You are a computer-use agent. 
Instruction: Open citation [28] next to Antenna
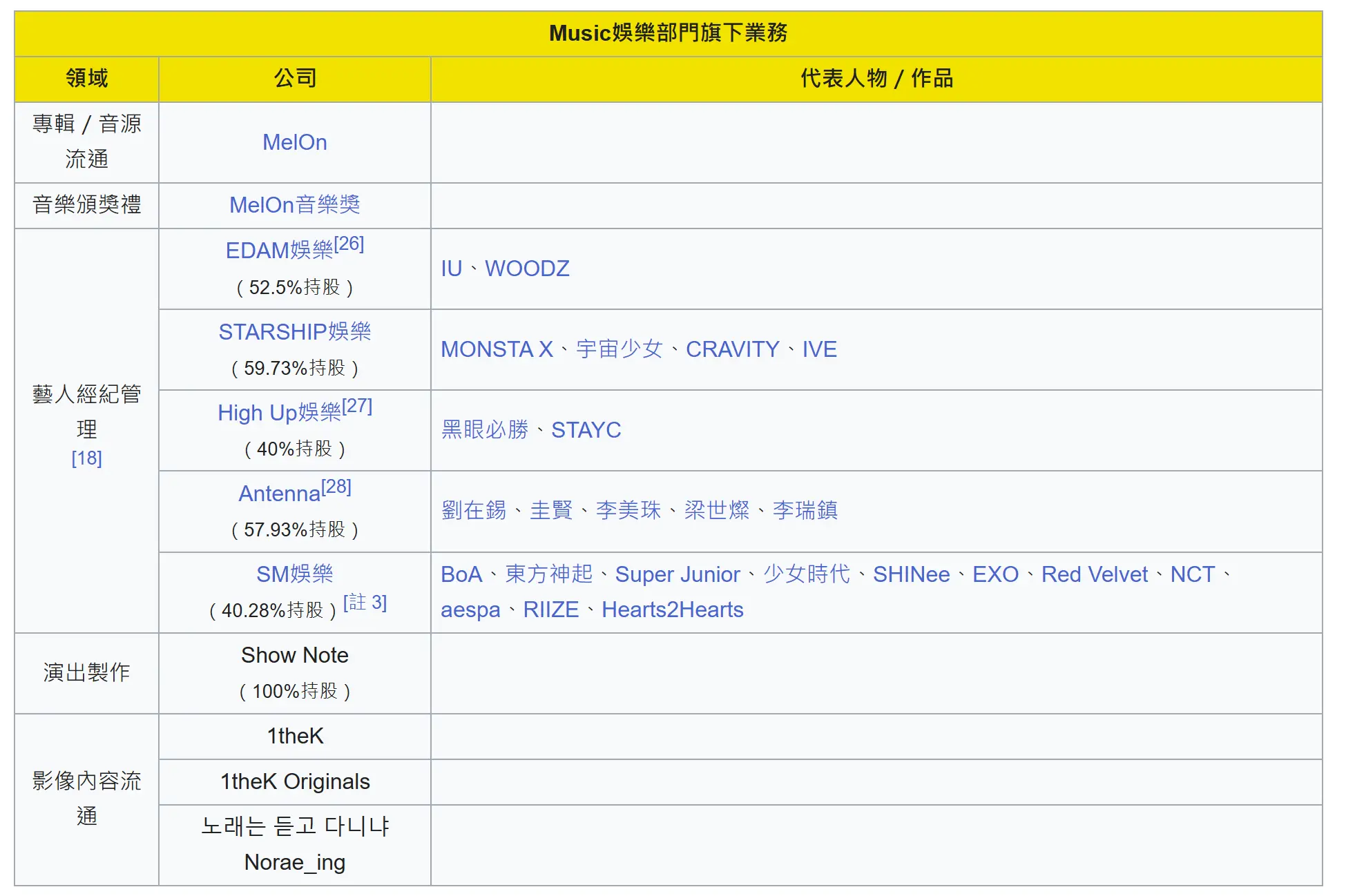coord(336,487)
